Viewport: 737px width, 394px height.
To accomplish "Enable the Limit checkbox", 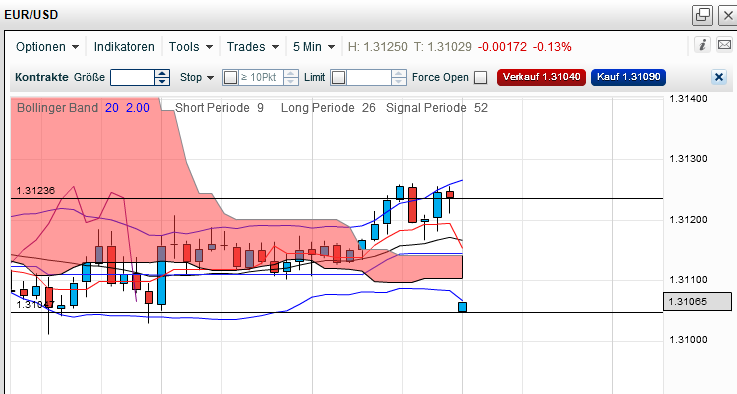I will 339,78.
